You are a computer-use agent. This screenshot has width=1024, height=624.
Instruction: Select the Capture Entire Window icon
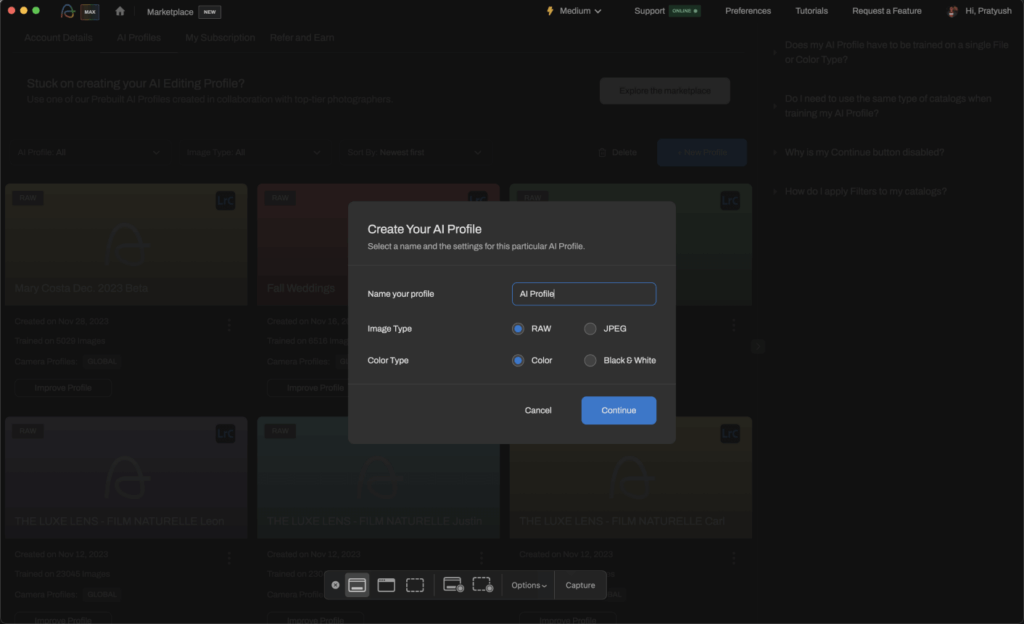click(386, 585)
